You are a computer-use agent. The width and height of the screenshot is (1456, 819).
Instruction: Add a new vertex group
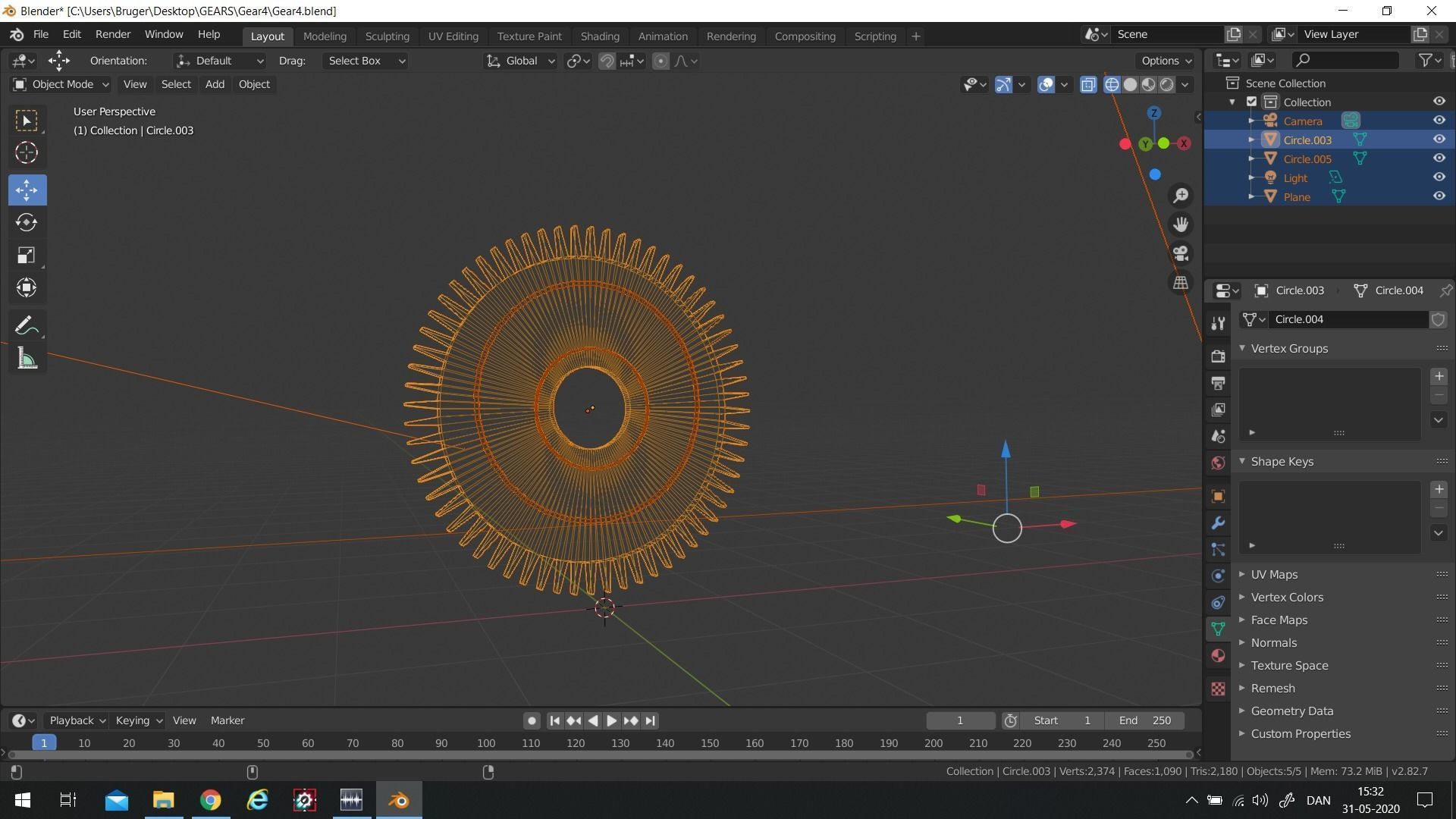pos(1439,376)
